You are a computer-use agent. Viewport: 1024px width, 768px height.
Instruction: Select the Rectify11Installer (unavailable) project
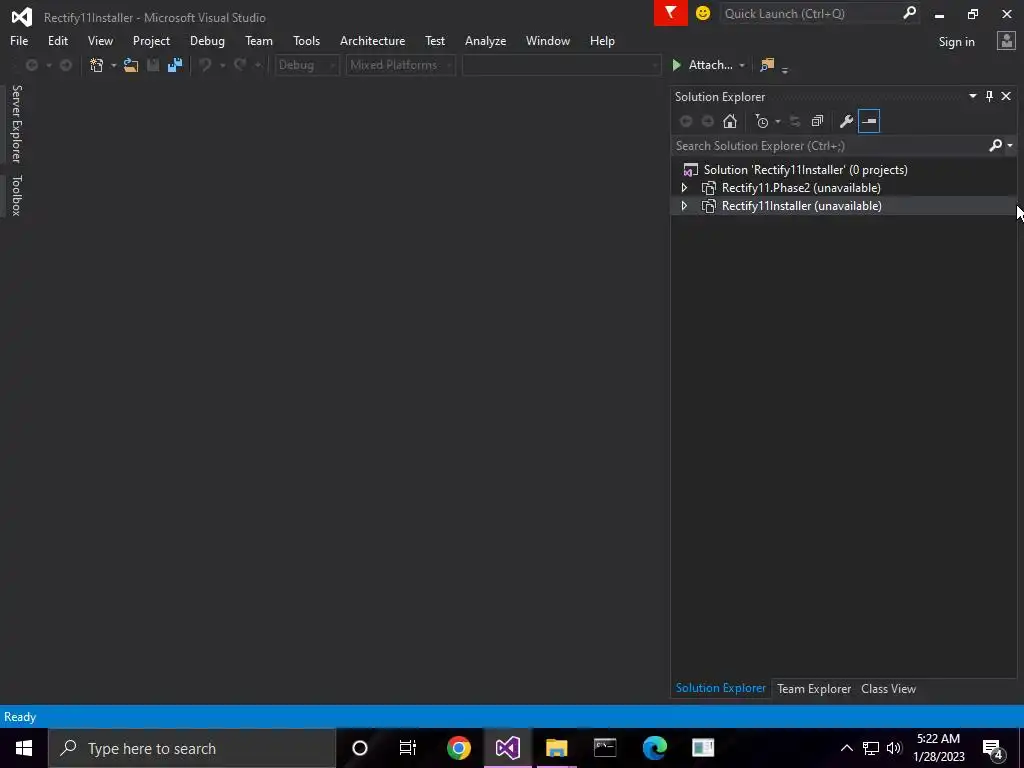(x=801, y=206)
